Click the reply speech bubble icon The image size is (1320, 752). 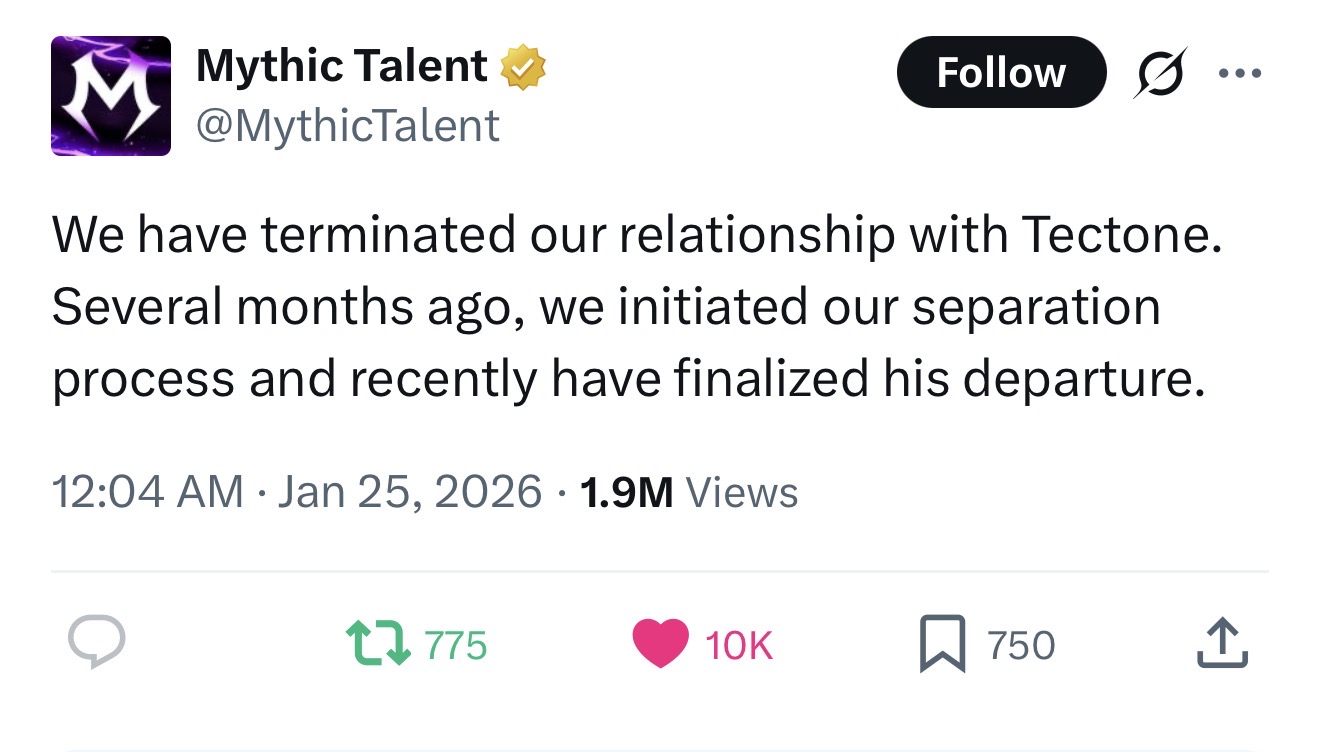tap(97, 643)
